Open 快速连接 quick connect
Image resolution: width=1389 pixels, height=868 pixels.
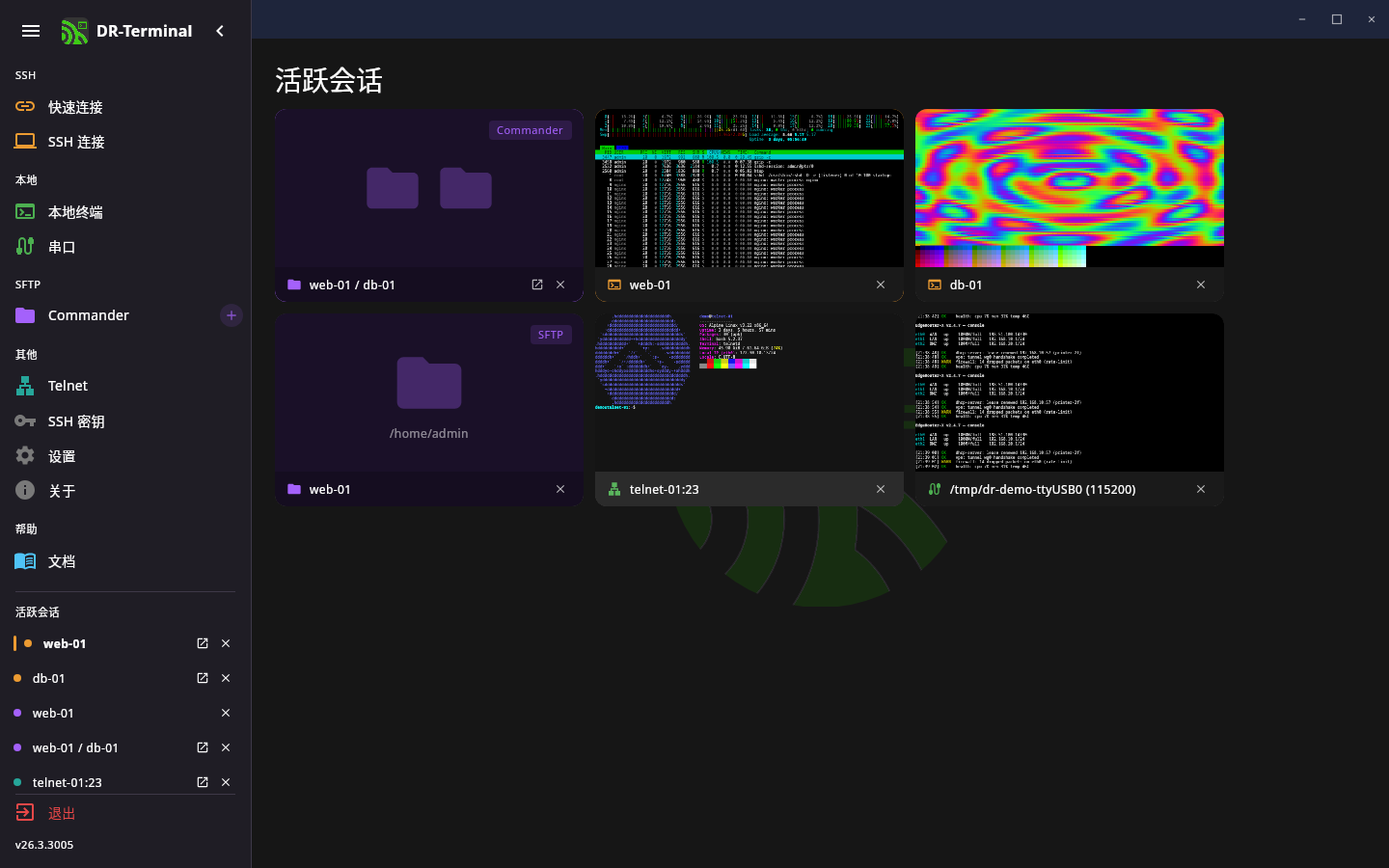pos(125,107)
